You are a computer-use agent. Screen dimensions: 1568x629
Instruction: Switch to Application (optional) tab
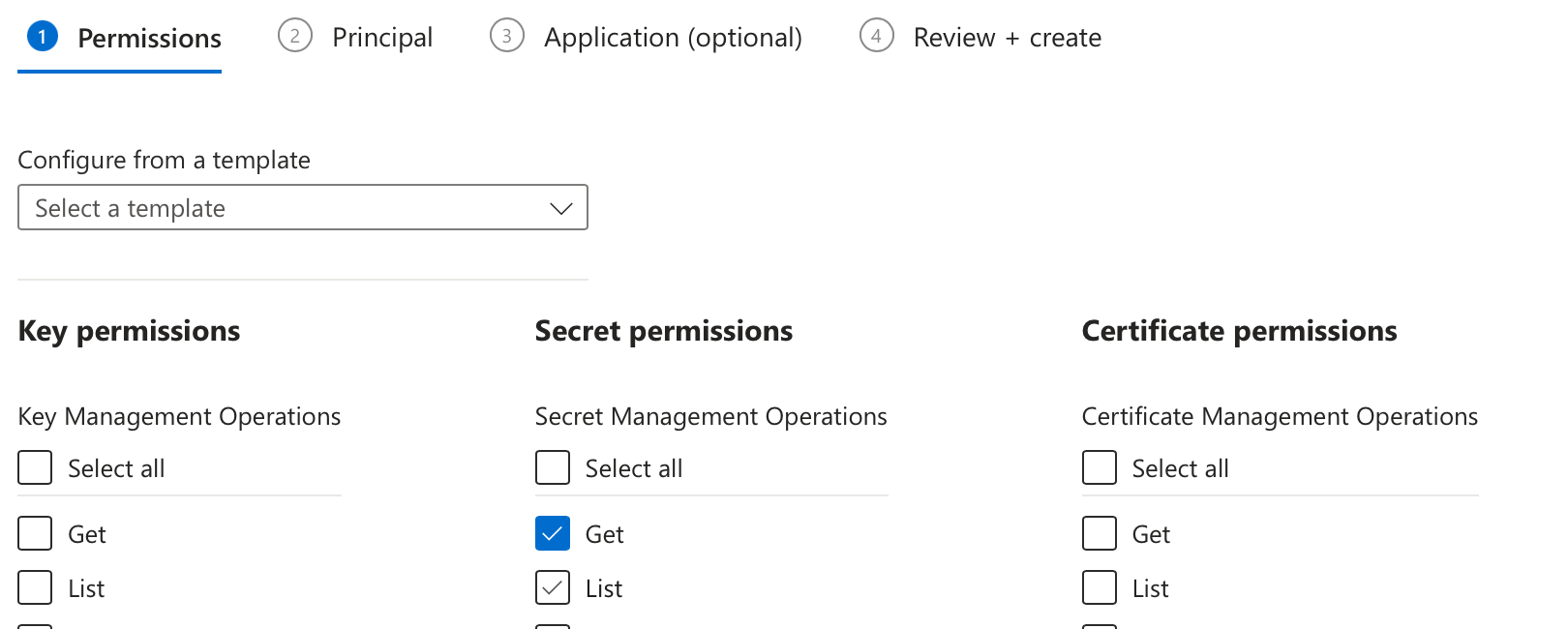coord(673,38)
